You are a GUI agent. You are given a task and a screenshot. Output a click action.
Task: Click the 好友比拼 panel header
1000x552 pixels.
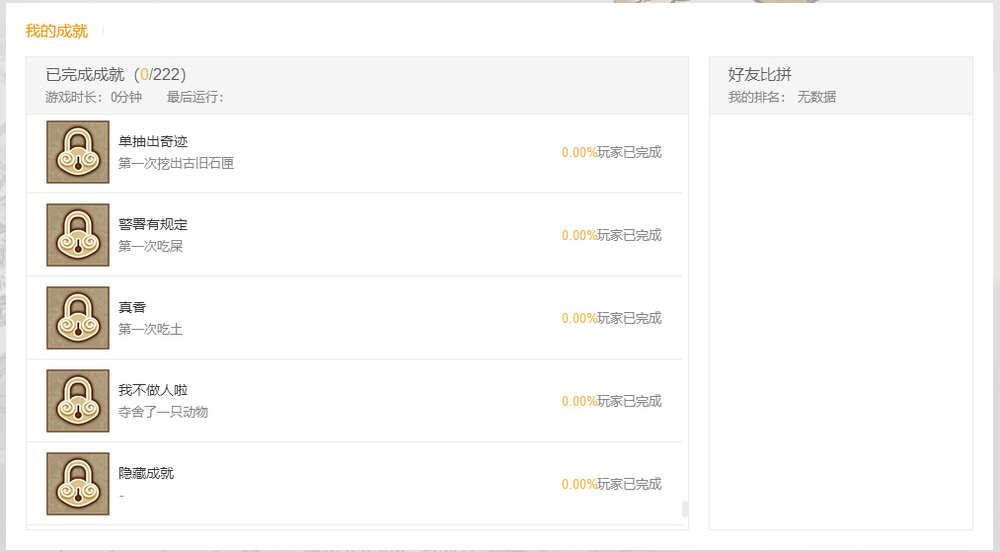(x=760, y=75)
